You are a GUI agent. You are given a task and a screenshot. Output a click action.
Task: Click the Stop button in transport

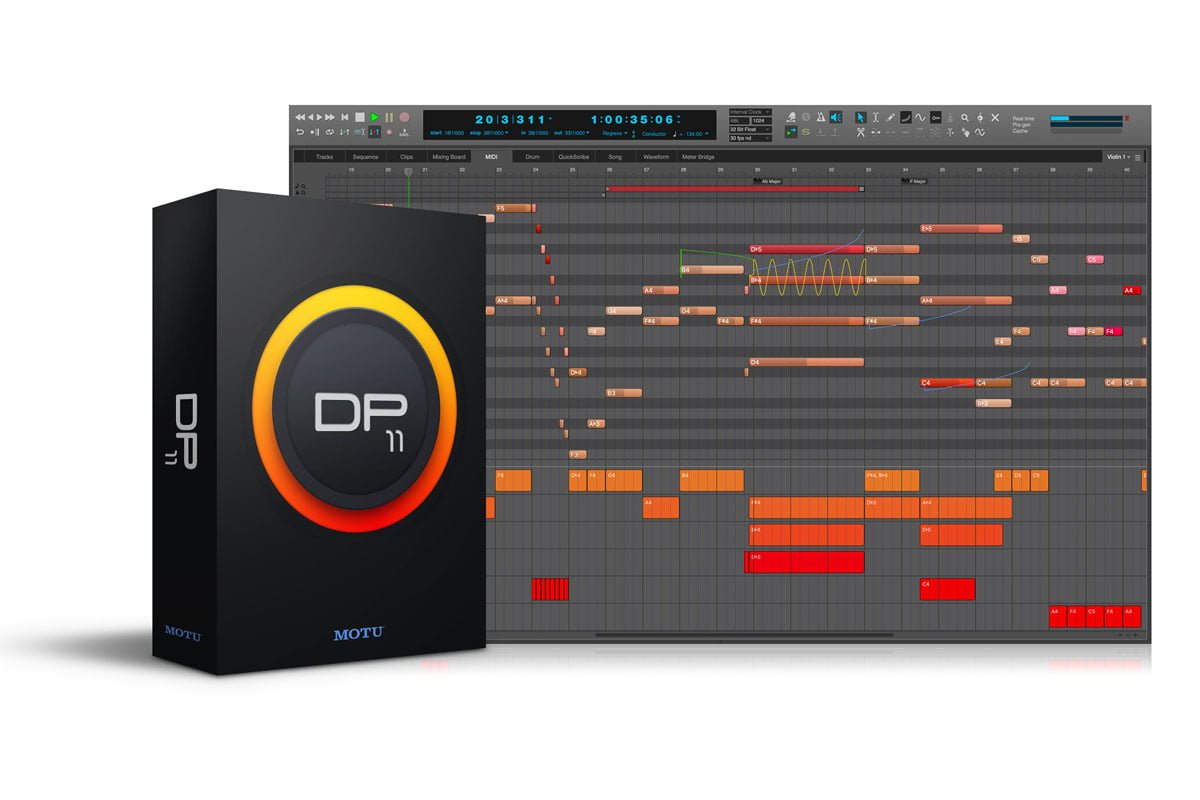(360, 117)
